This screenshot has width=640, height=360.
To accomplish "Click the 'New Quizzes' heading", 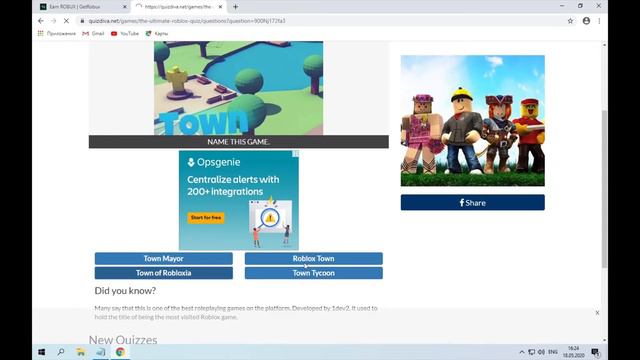I will click(123, 340).
